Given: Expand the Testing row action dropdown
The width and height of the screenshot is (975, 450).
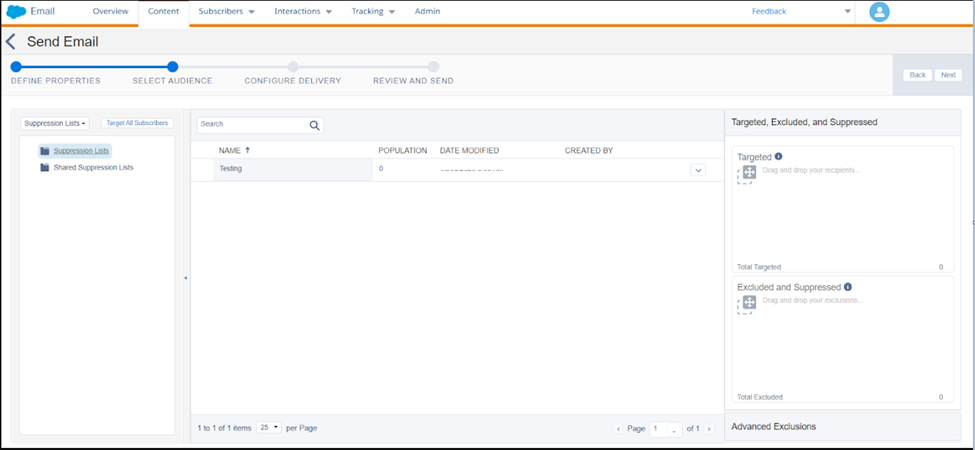Looking at the screenshot, I should click(x=698, y=170).
